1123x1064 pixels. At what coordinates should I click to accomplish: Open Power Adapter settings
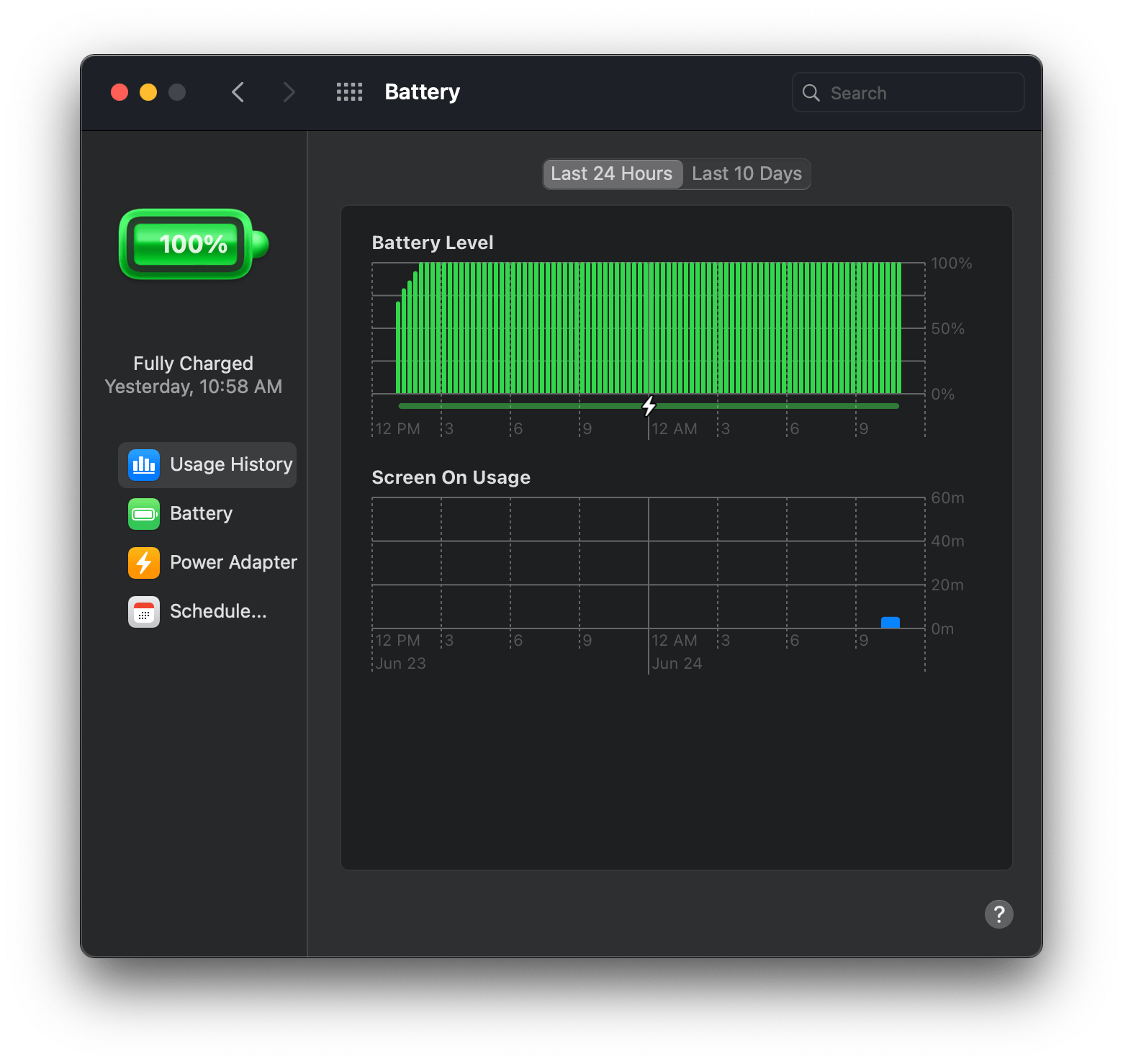click(x=233, y=563)
